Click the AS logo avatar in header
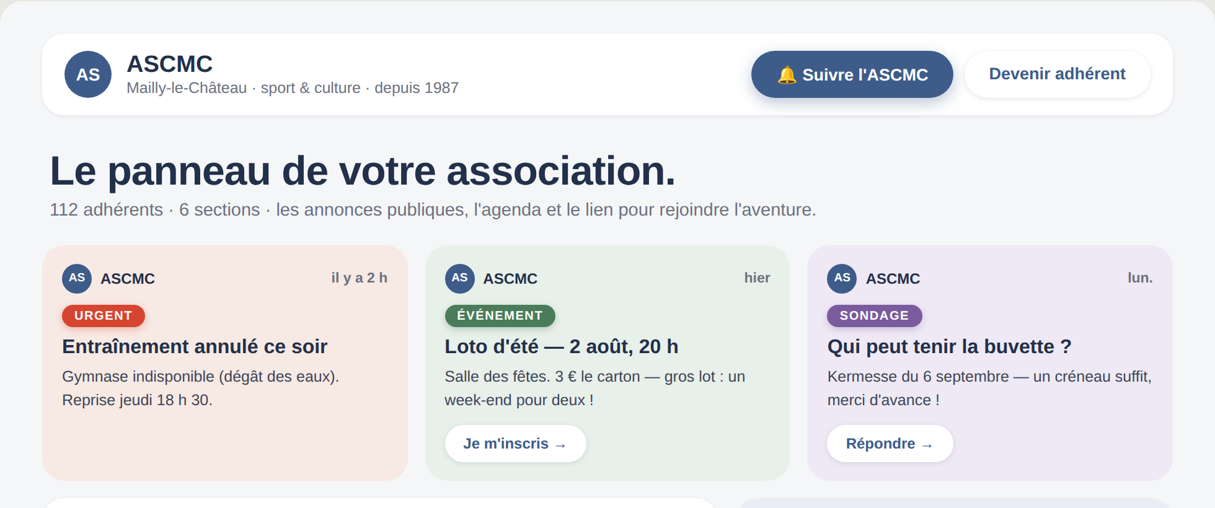The width and height of the screenshot is (1215, 508). pyautogui.click(x=88, y=75)
